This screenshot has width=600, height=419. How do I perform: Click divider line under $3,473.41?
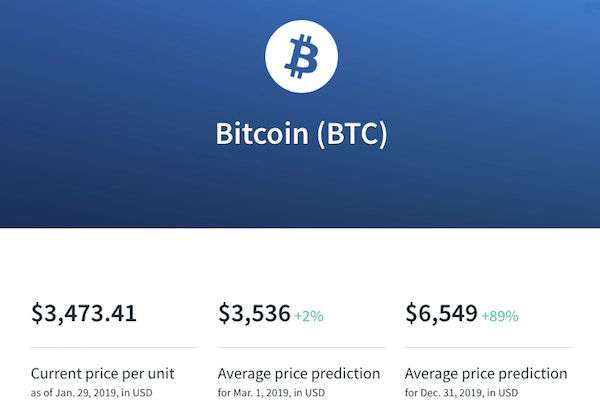point(114,347)
